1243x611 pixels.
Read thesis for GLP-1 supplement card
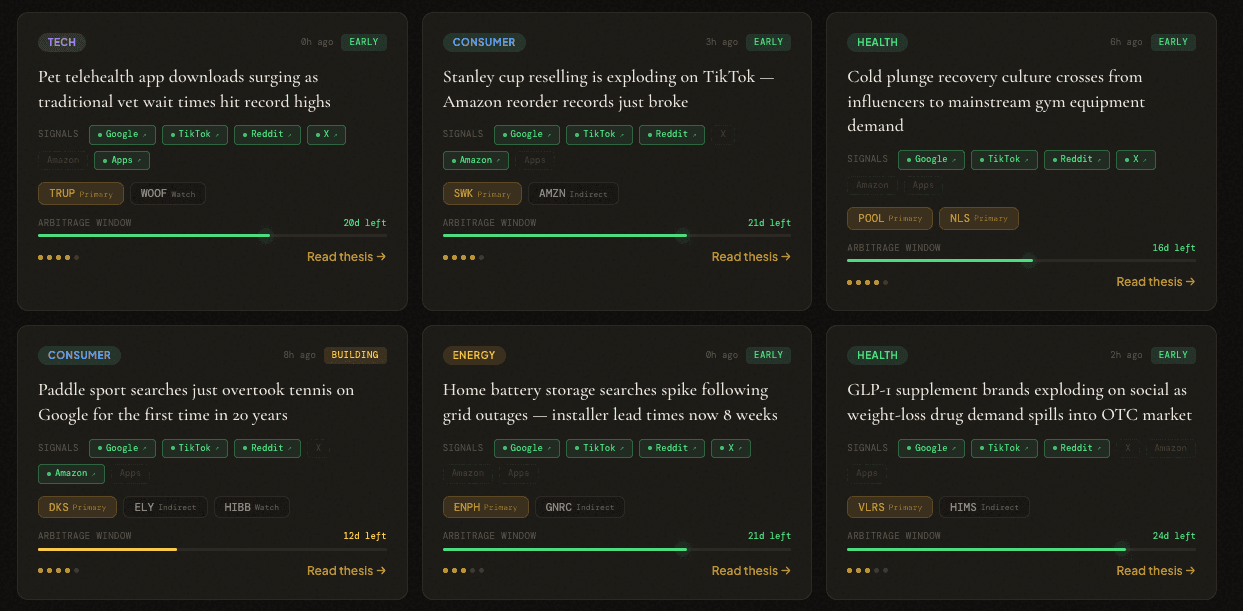[1156, 571]
